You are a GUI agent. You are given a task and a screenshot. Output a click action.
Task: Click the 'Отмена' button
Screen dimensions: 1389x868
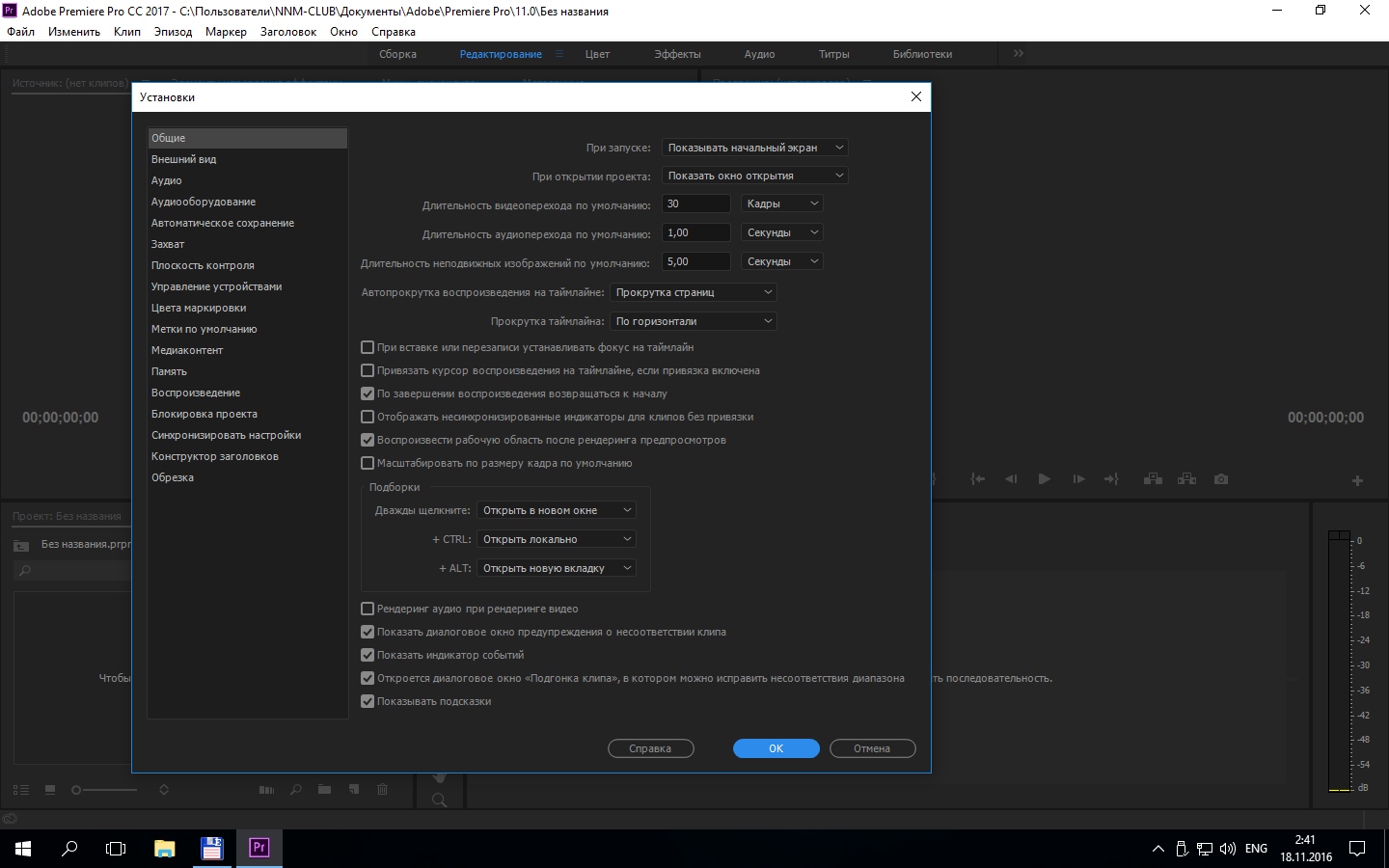pyautogui.click(x=872, y=748)
